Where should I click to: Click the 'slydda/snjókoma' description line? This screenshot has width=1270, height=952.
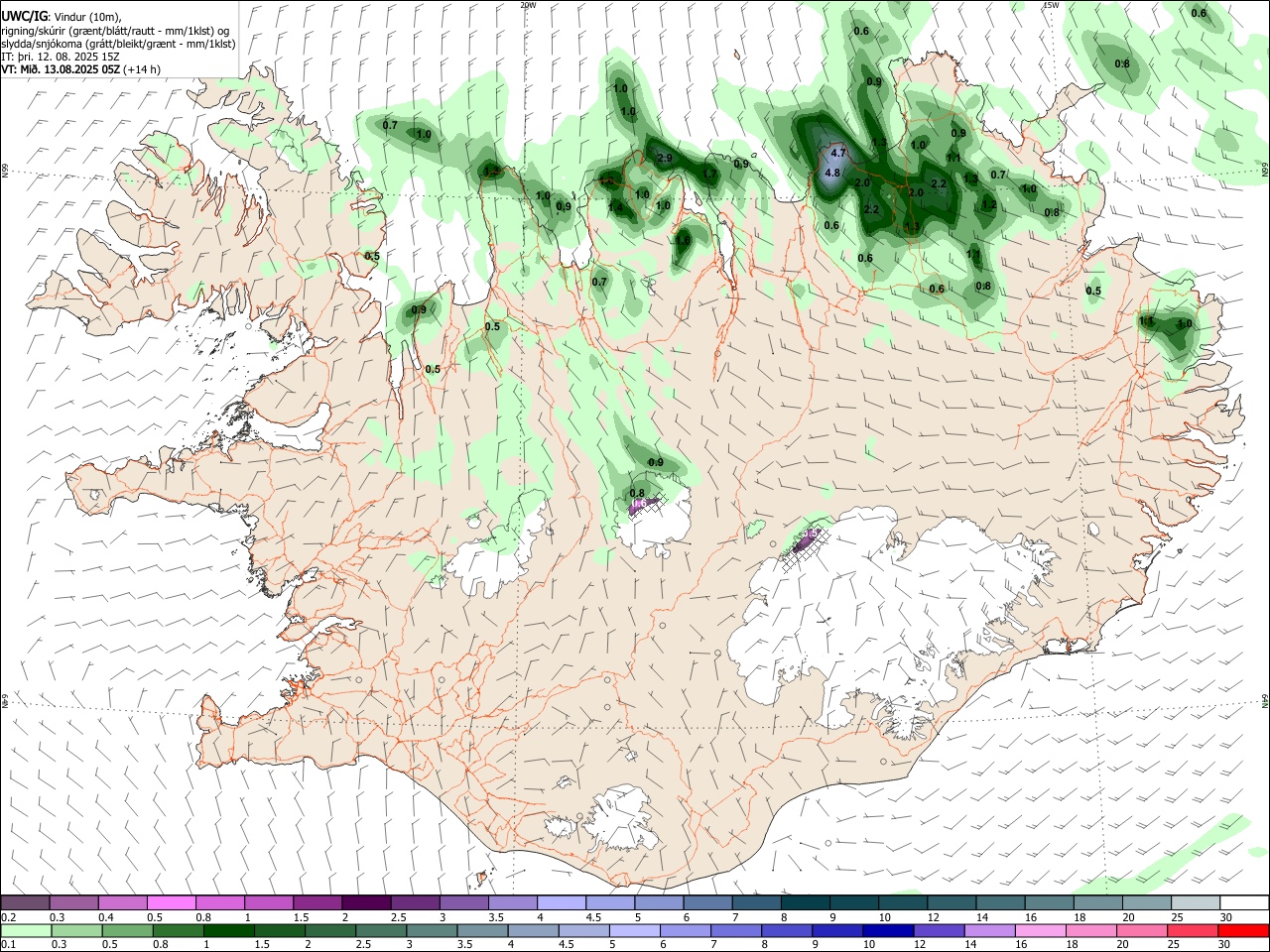point(119,44)
